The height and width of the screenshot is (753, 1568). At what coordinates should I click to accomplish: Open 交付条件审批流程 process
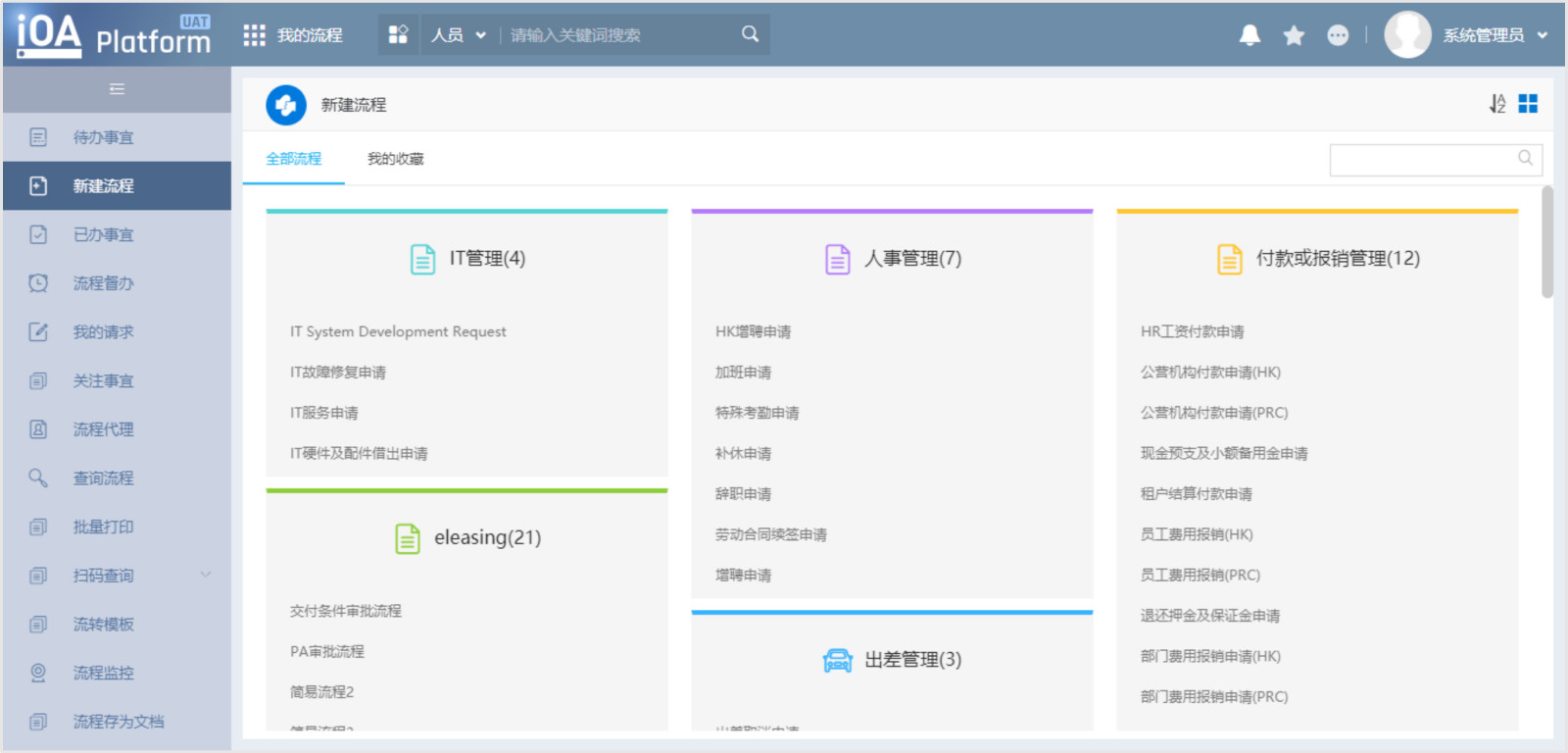[x=346, y=611]
